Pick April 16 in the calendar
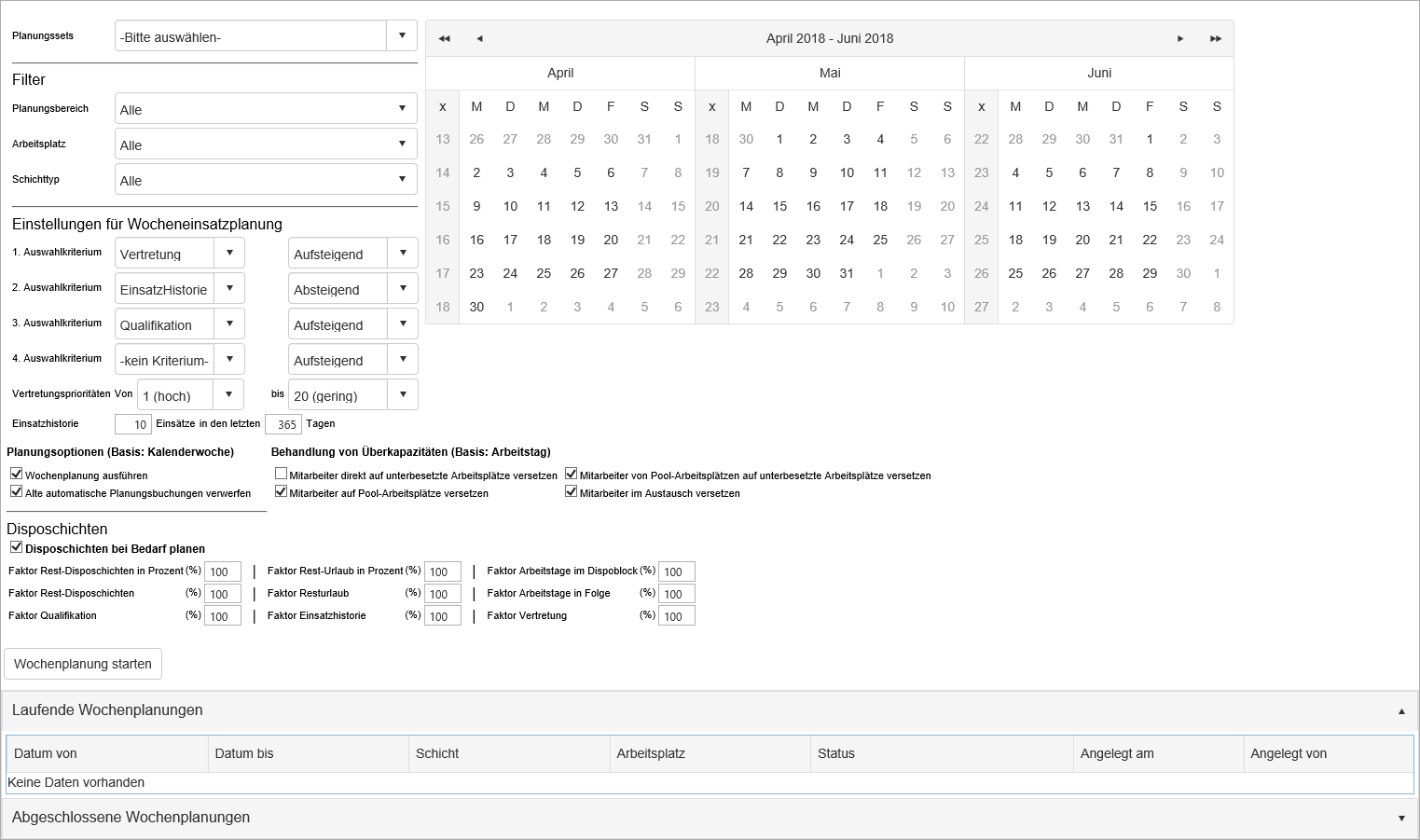Image resolution: width=1420 pixels, height=840 pixels. 476,240
